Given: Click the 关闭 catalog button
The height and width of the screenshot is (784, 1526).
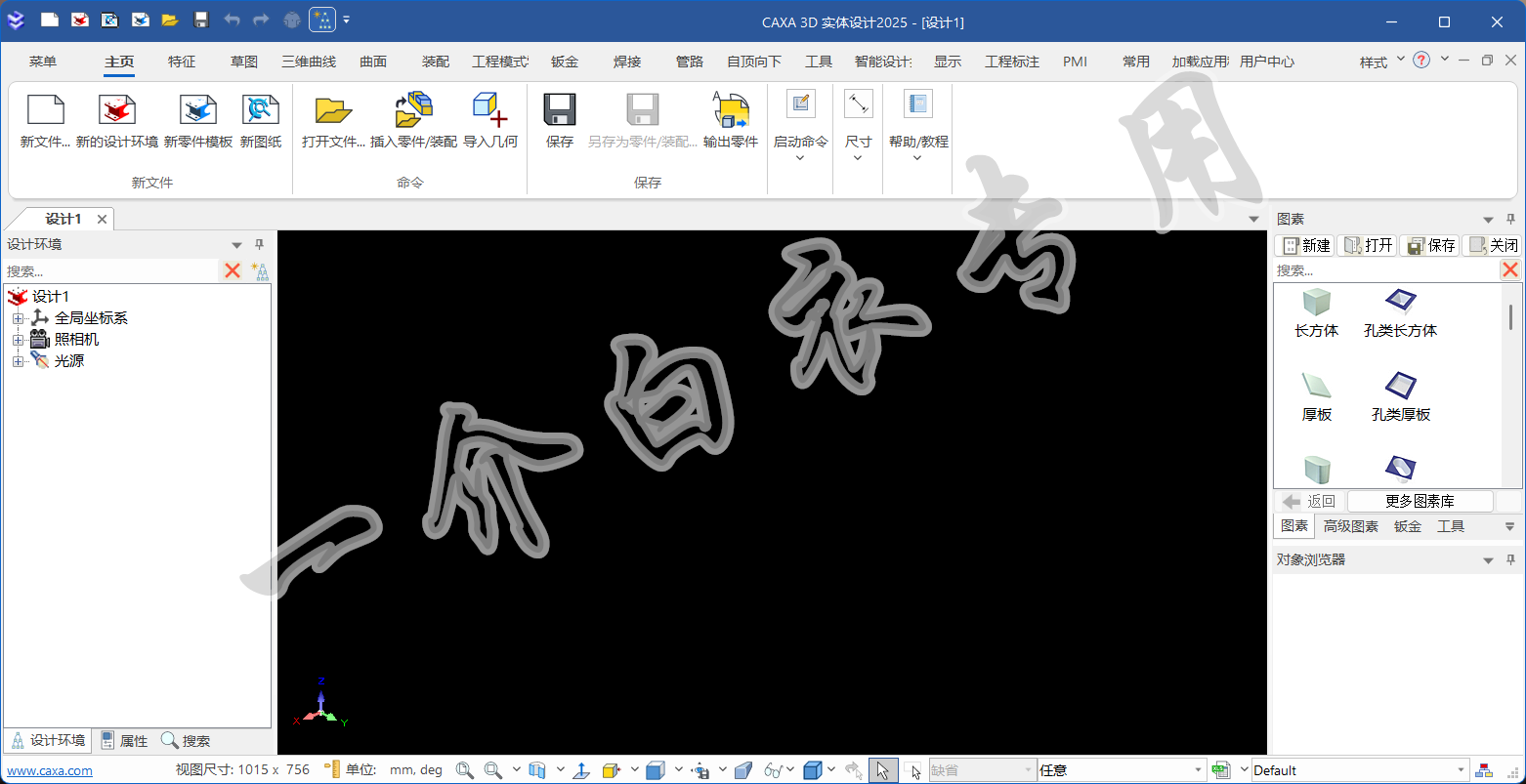Looking at the screenshot, I should point(1492,245).
